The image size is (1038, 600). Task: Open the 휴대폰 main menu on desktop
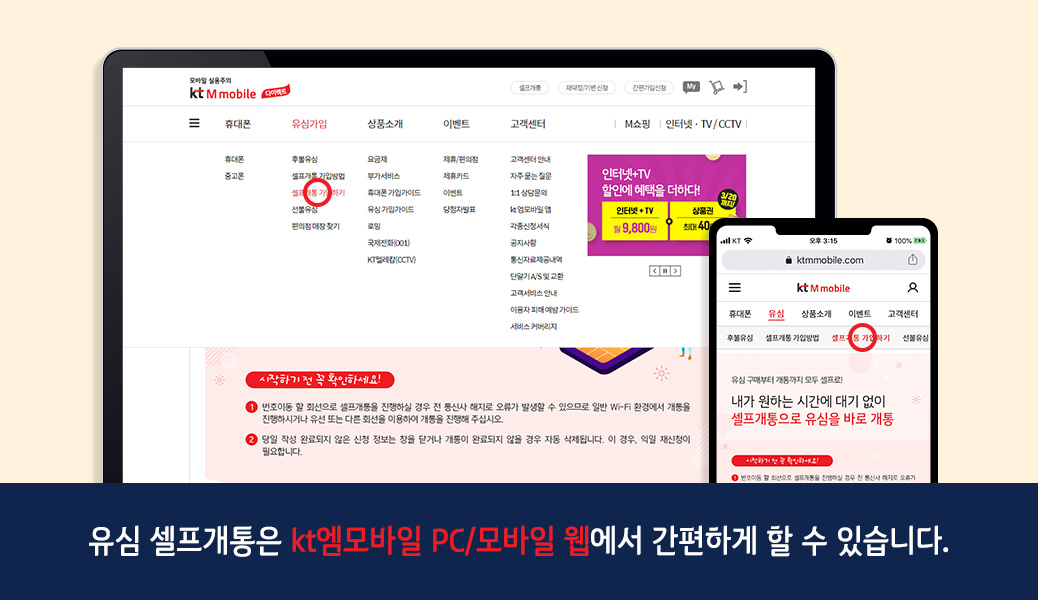(238, 124)
